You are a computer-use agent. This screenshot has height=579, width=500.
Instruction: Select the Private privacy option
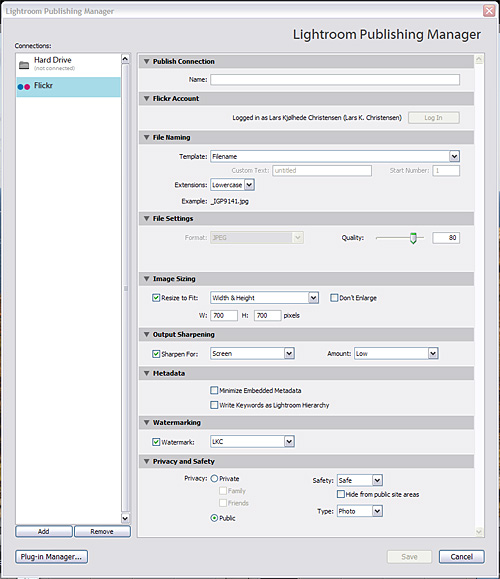tap(214, 479)
